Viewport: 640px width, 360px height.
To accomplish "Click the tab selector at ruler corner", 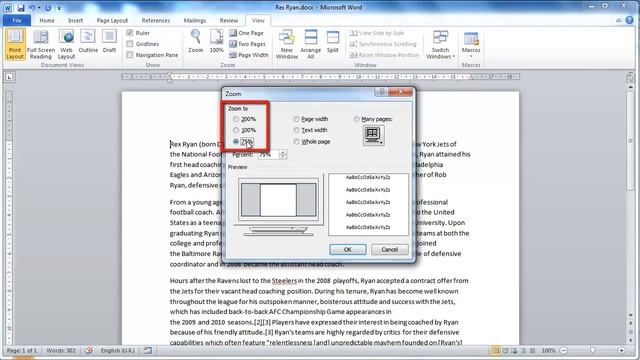I will (9, 77).
